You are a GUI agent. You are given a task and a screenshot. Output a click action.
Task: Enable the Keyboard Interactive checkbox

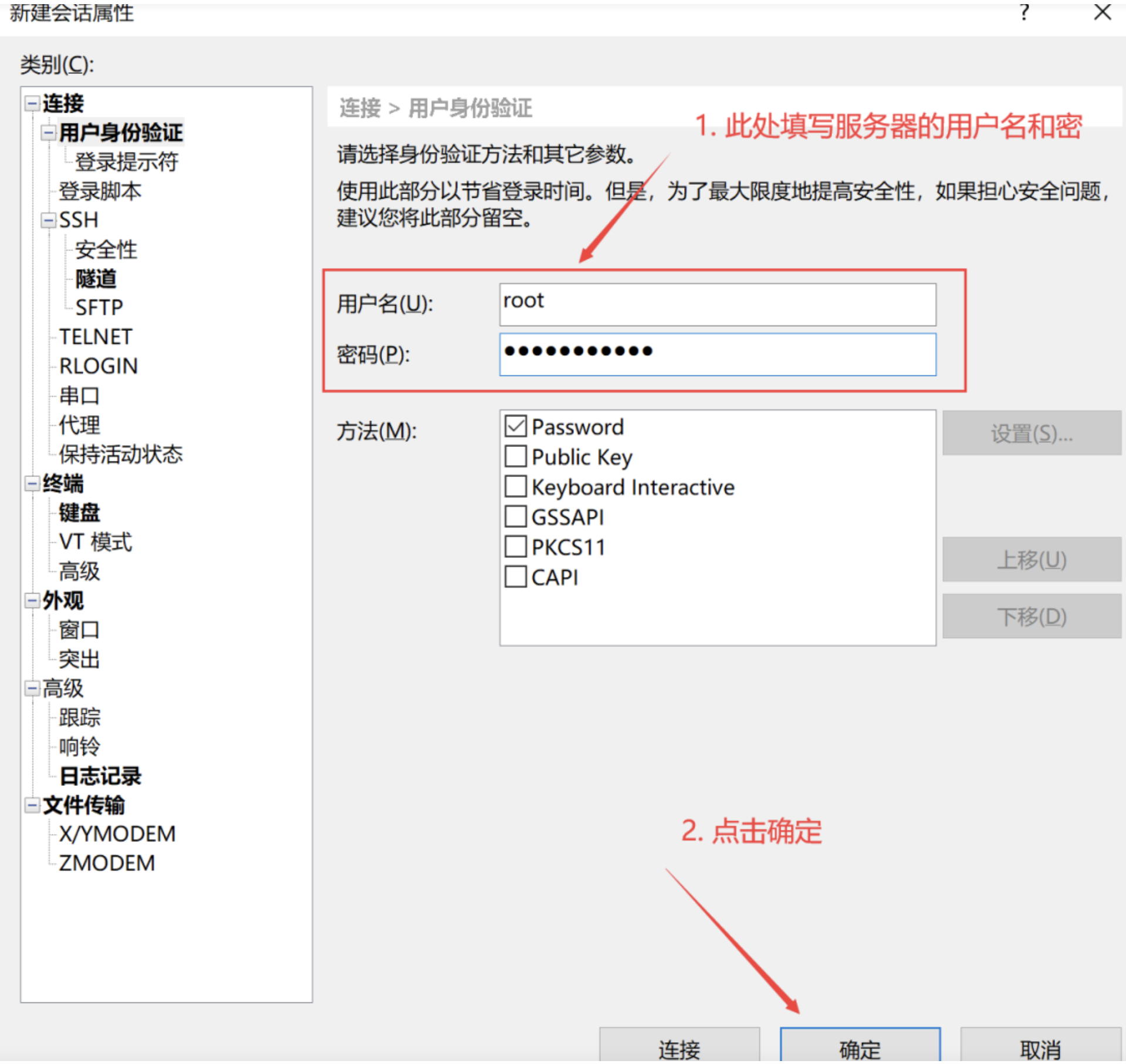(515, 487)
